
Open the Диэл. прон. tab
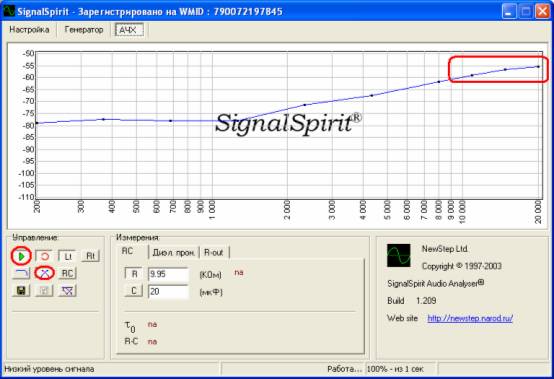(173, 253)
